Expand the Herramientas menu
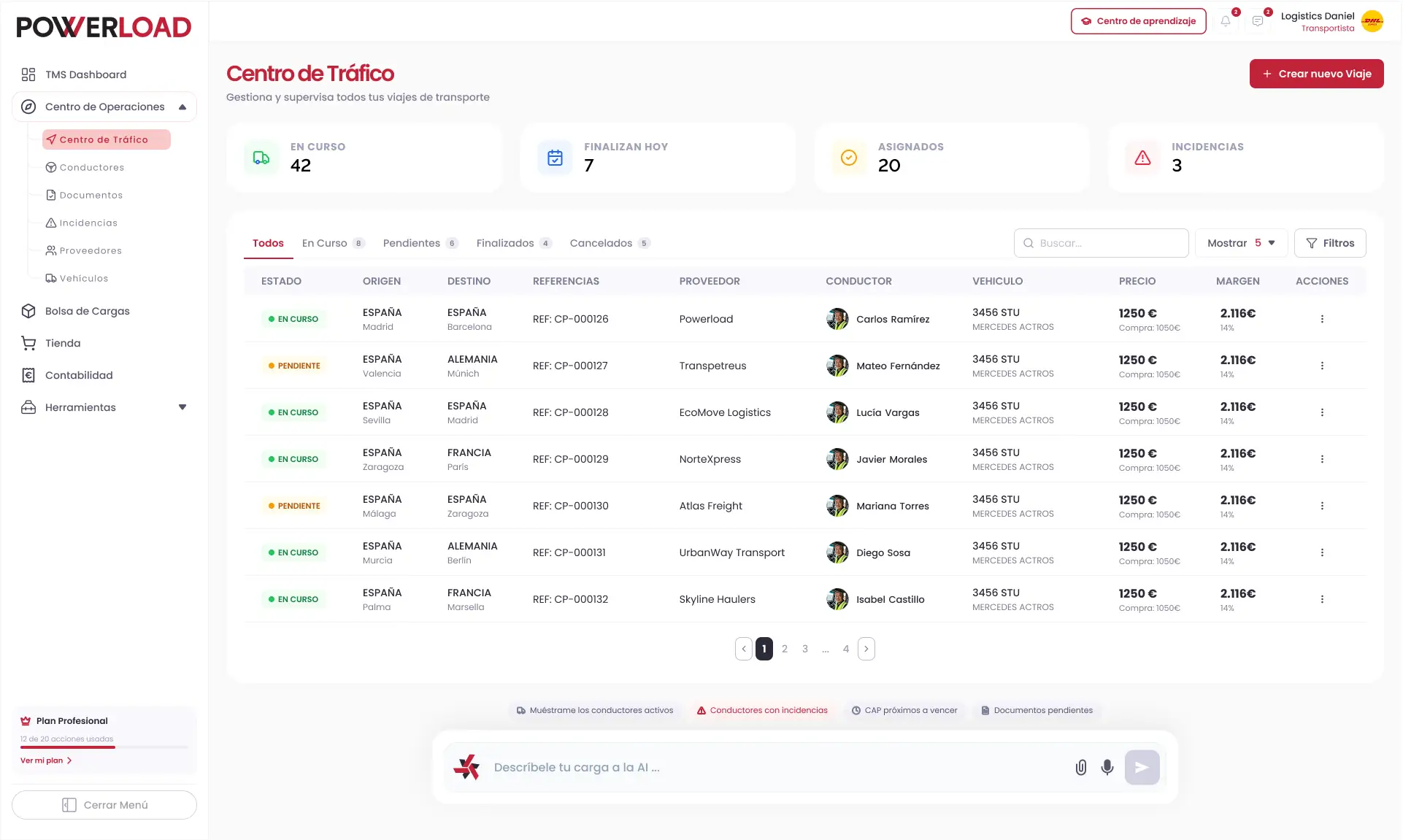 [104, 407]
